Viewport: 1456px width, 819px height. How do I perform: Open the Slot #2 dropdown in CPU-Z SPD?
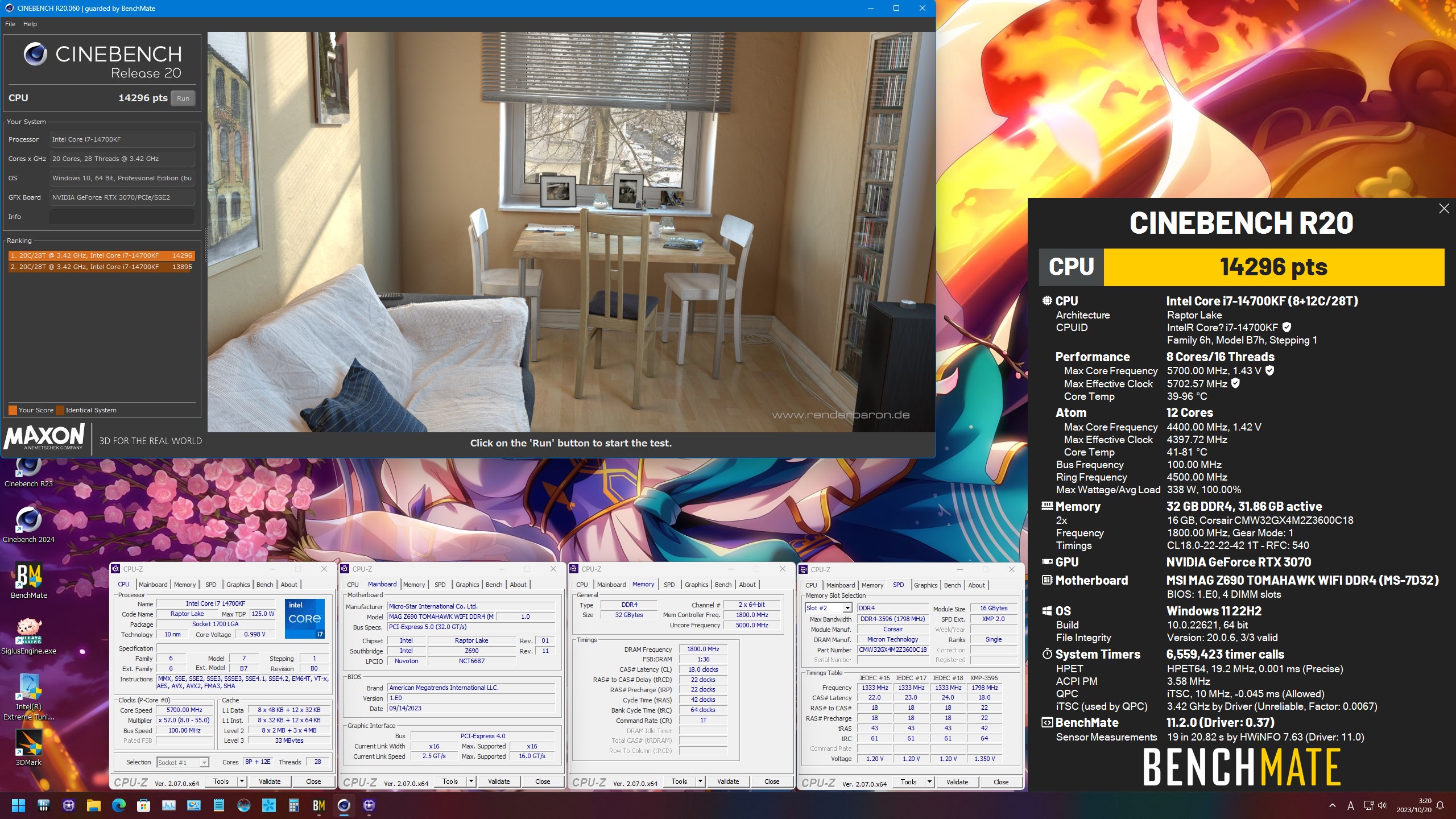click(829, 608)
